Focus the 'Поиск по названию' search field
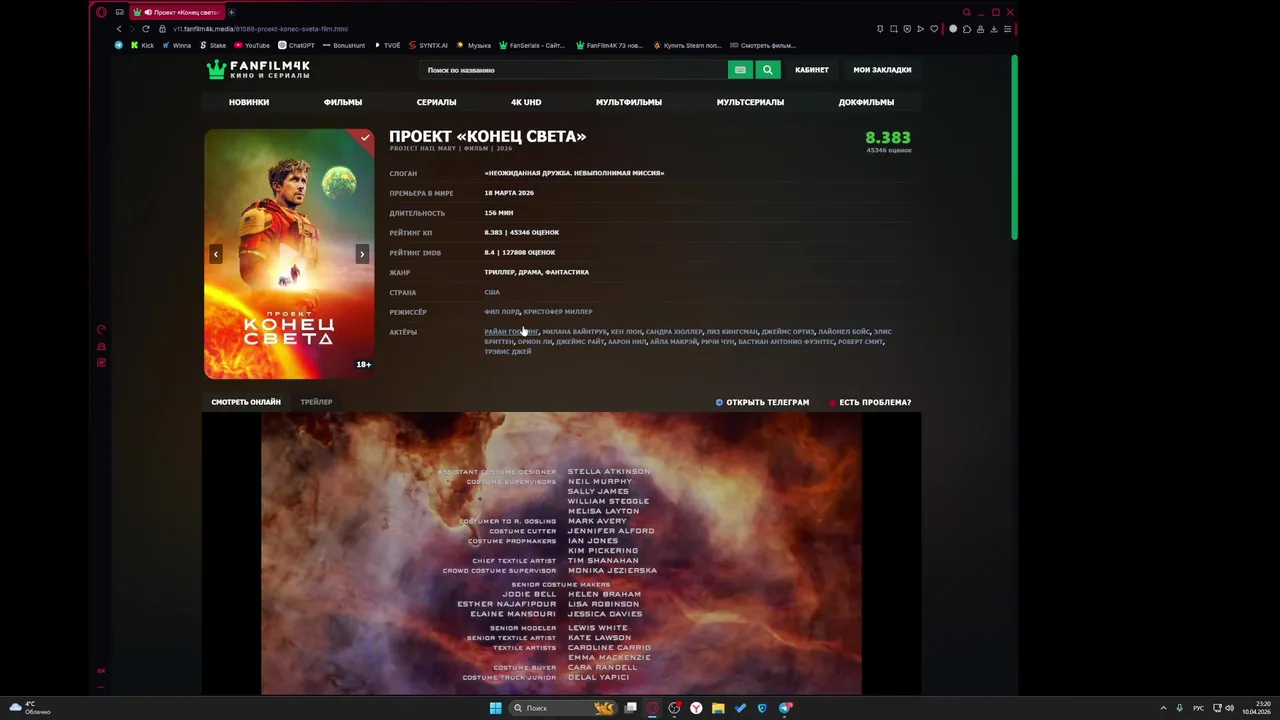The height and width of the screenshot is (720, 1280). point(574,70)
